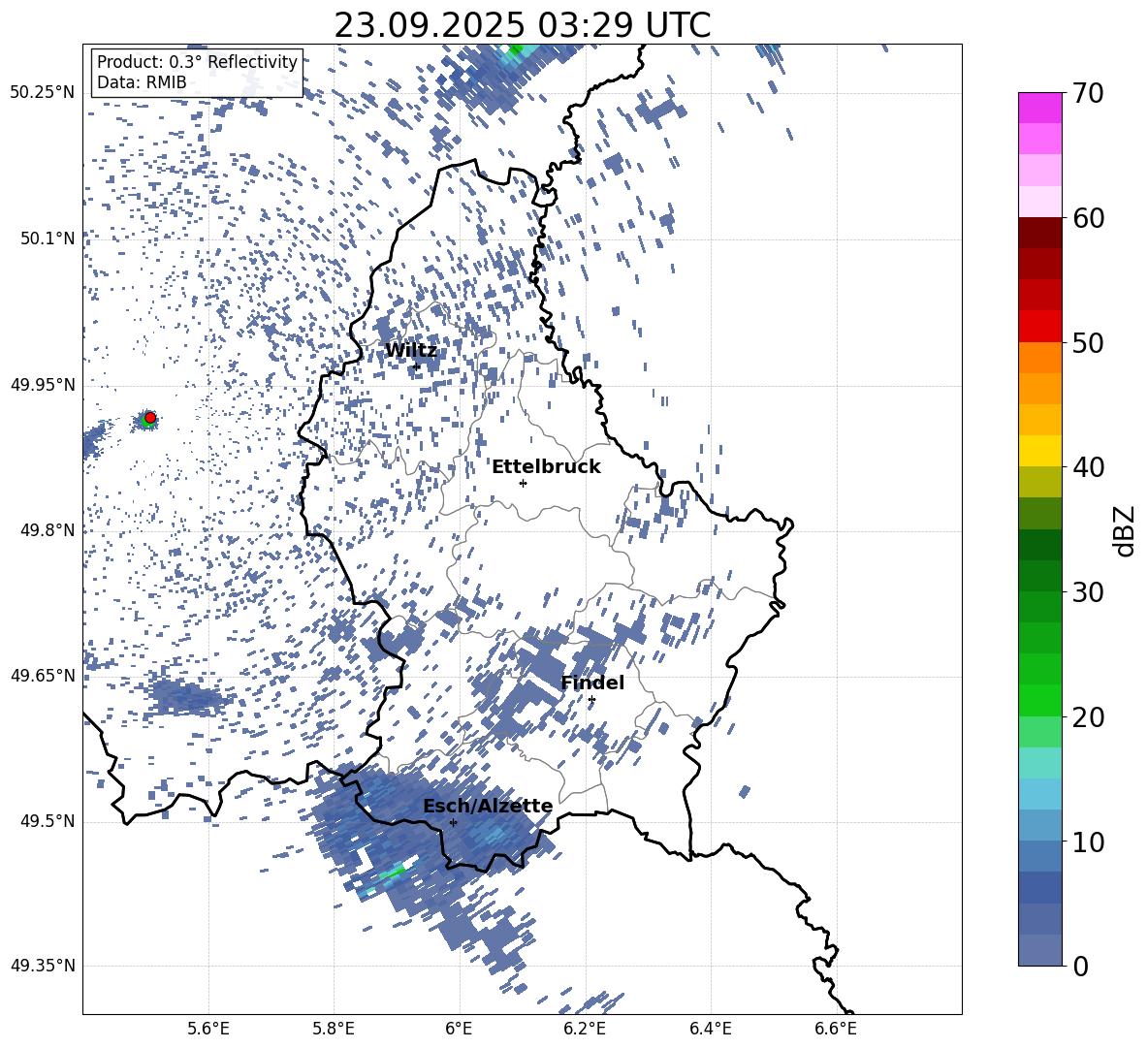The width and height of the screenshot is (1148, 1048).
Task: Click the colorbar value 30
Action: tap(1088, 592)
